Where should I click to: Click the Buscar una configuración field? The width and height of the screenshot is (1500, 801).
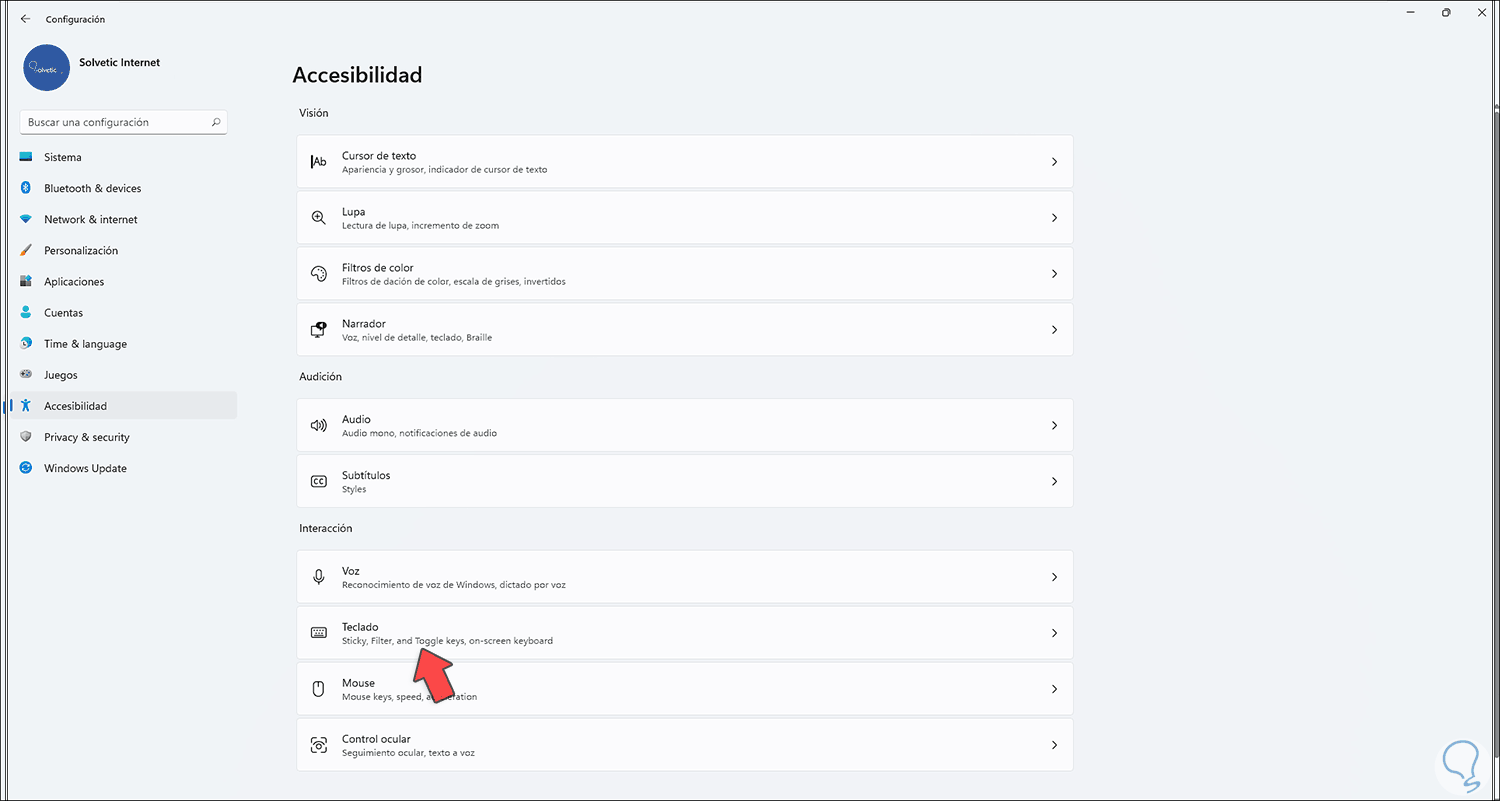115,122
